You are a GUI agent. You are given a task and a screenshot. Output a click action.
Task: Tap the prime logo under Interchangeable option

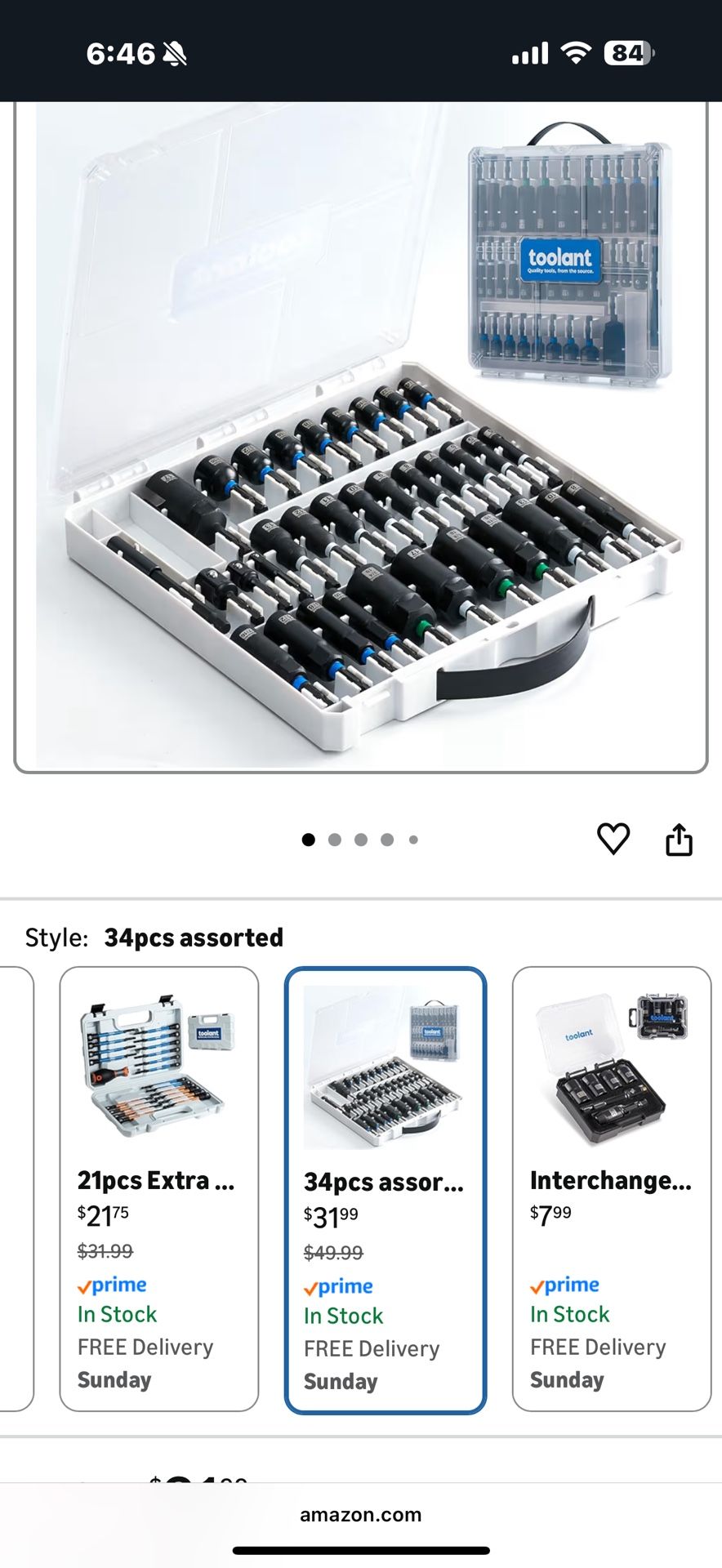pos(564,1285)
